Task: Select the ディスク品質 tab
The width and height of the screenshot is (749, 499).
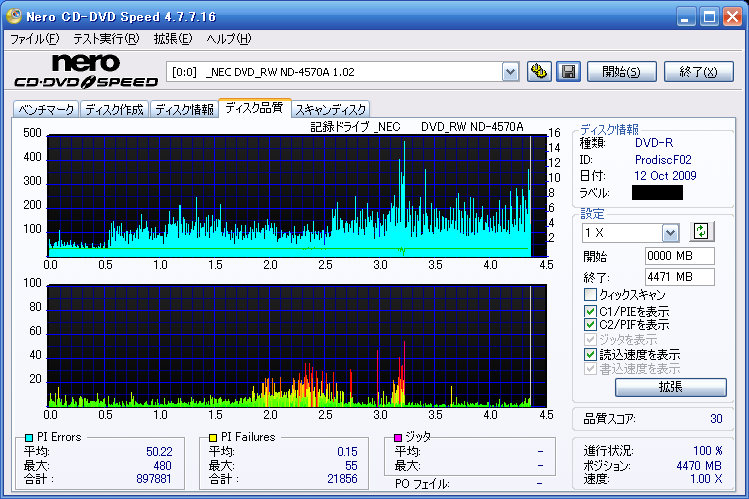Action: (x=255, y=107)
